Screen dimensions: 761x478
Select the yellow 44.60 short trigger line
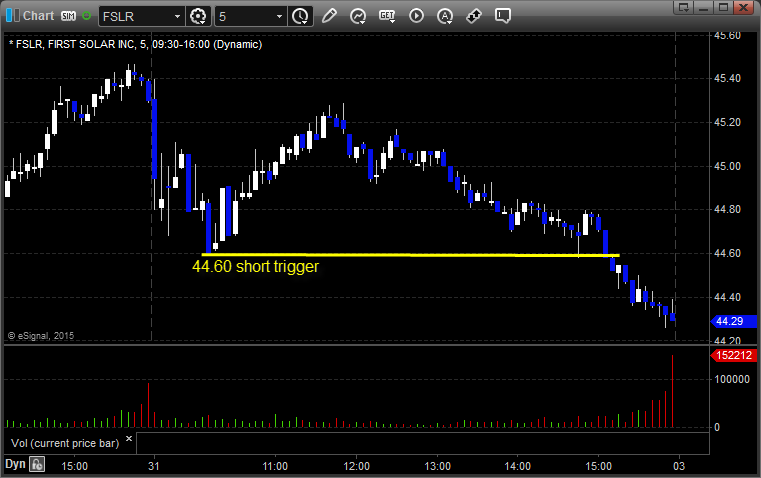(x=410, y=255)
